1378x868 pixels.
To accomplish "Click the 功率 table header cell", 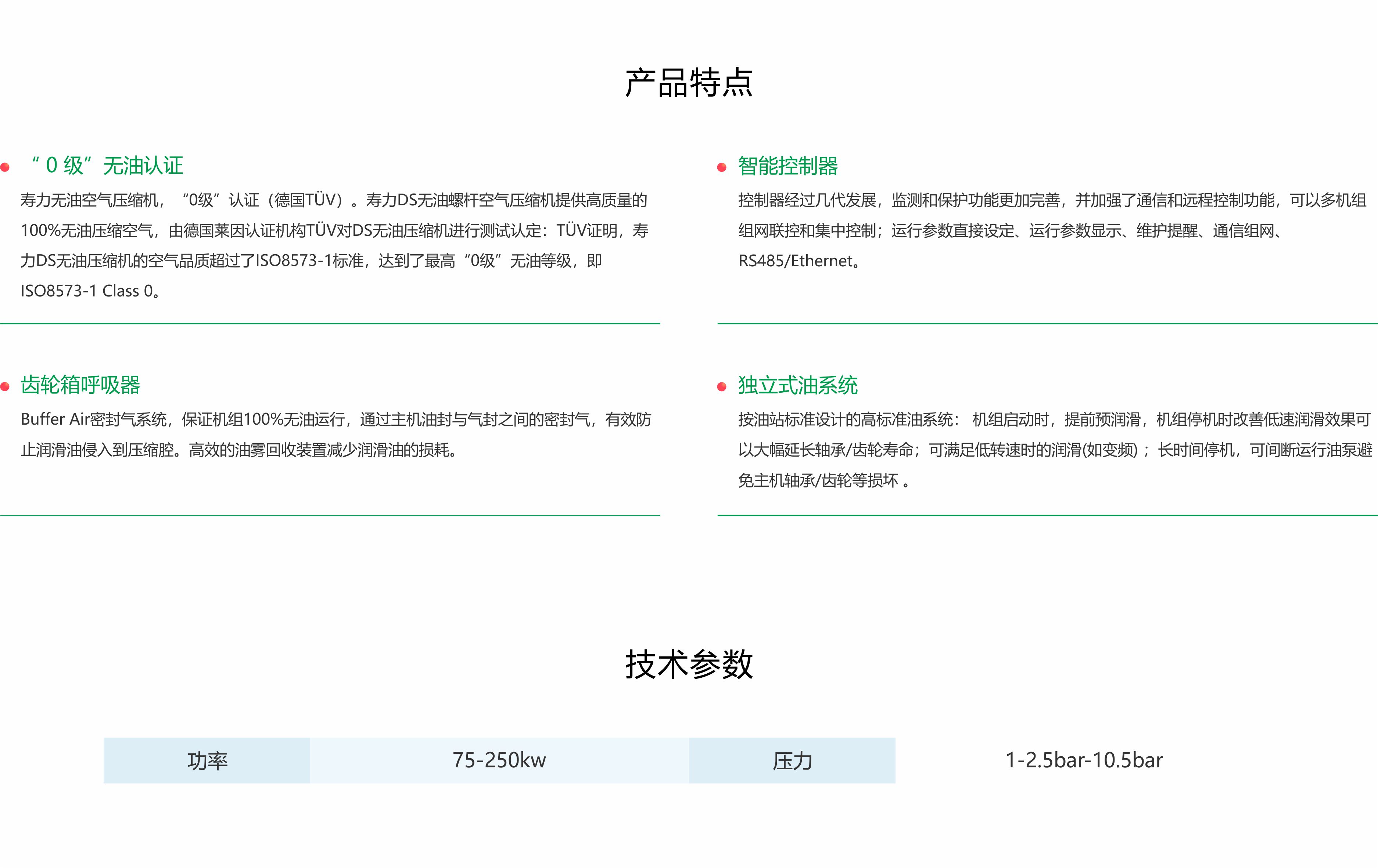I will point(207,760).
